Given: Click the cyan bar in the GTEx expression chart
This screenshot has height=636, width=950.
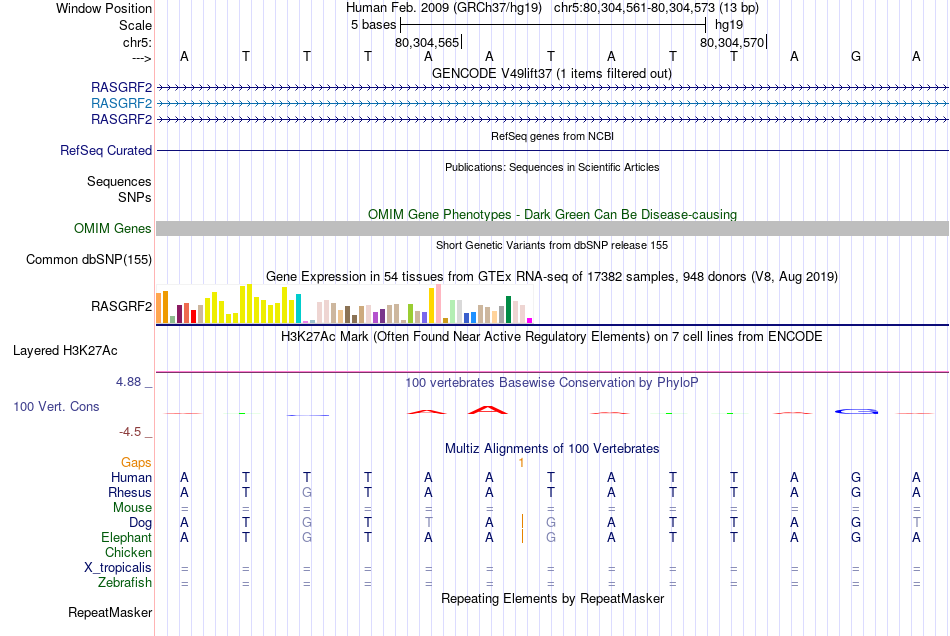Looking at the screenshot, I should coord(298,308).
